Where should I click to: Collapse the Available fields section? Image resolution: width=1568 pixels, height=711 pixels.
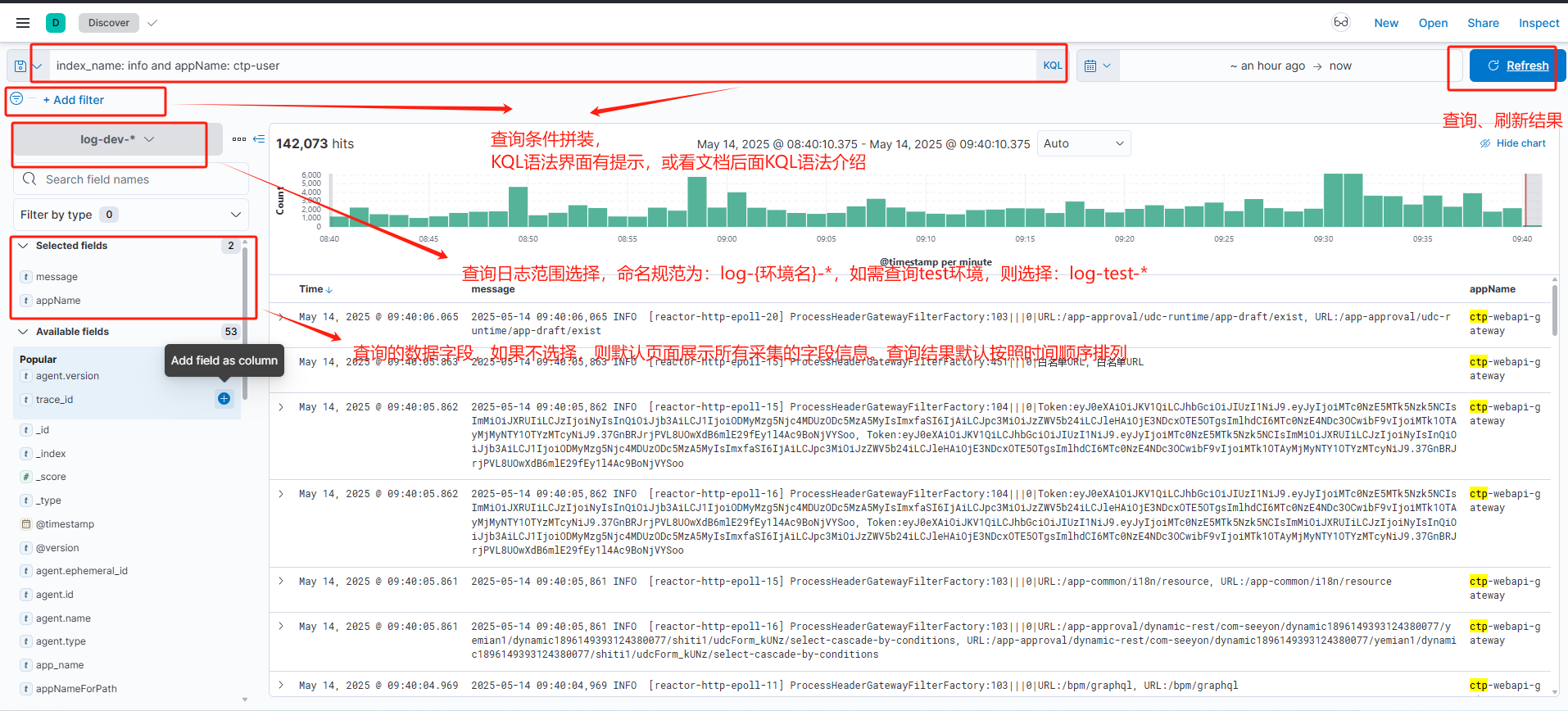point(23,332)
